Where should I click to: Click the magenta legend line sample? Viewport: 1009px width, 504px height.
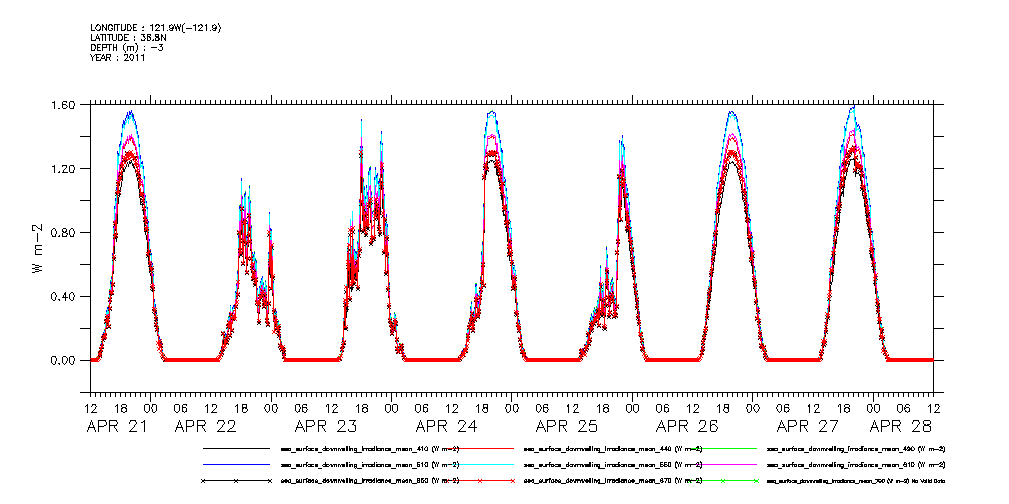point(723,464)
